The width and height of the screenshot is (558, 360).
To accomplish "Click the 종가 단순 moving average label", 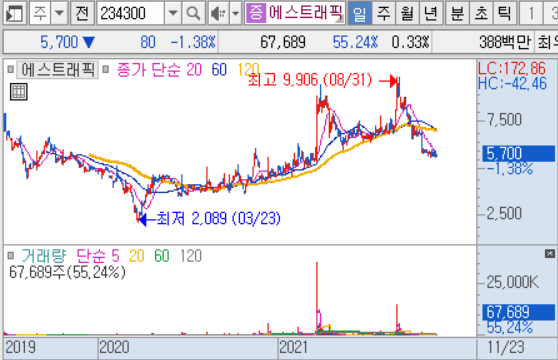I will coord(149,69).
